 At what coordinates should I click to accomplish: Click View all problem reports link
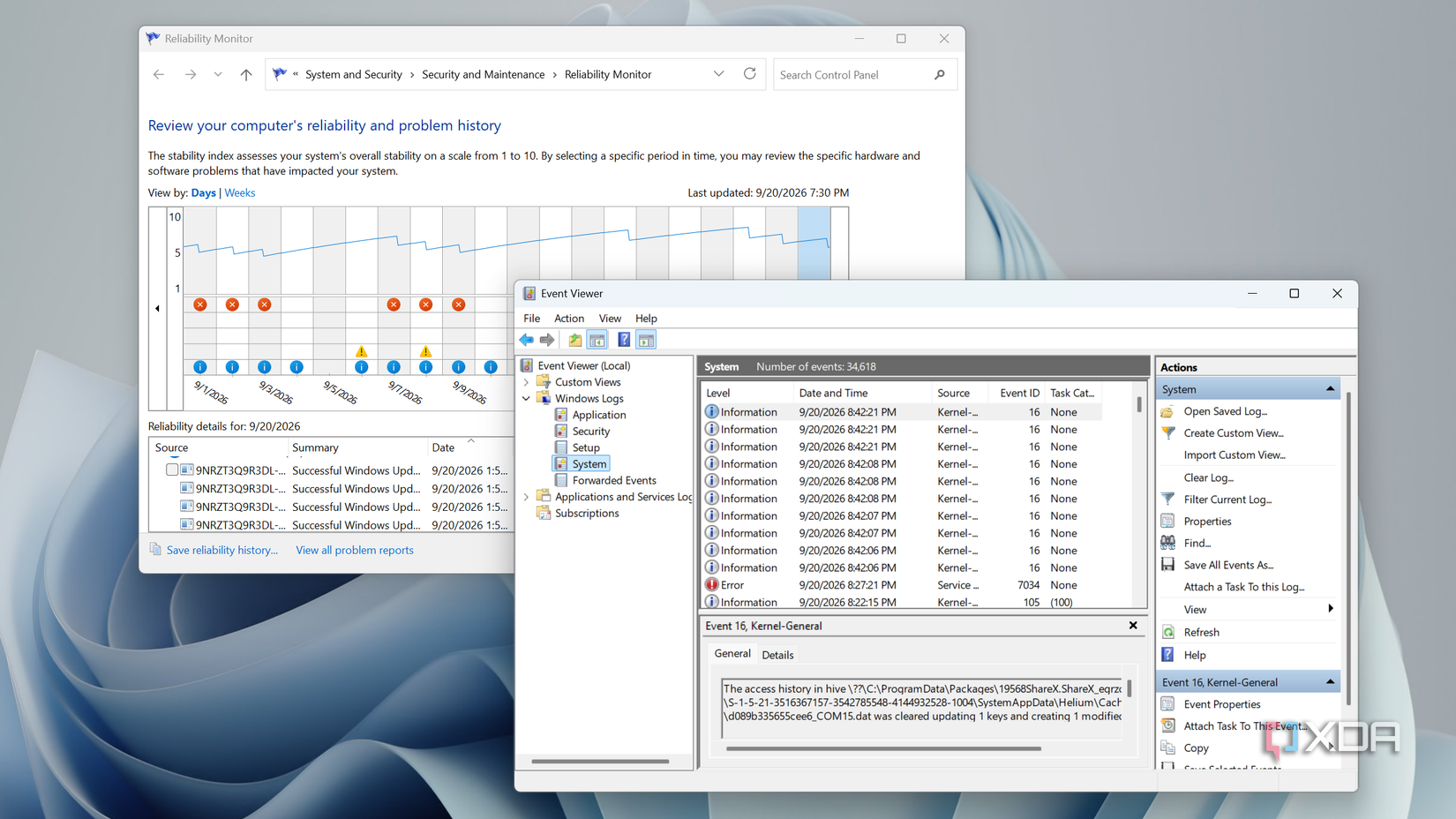355,550
